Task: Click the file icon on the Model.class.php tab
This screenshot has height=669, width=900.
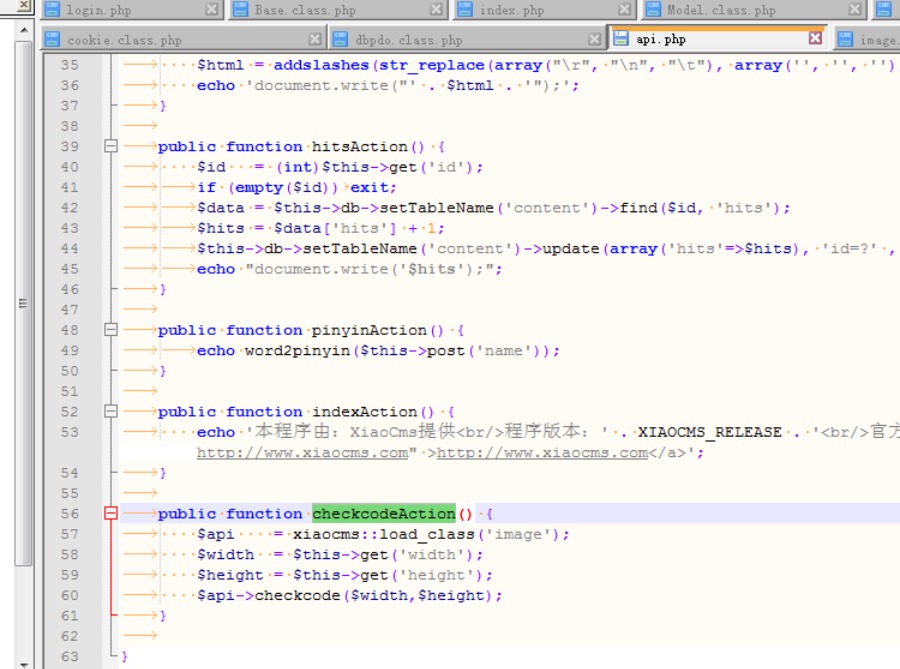Action: (x=653, y=9)
